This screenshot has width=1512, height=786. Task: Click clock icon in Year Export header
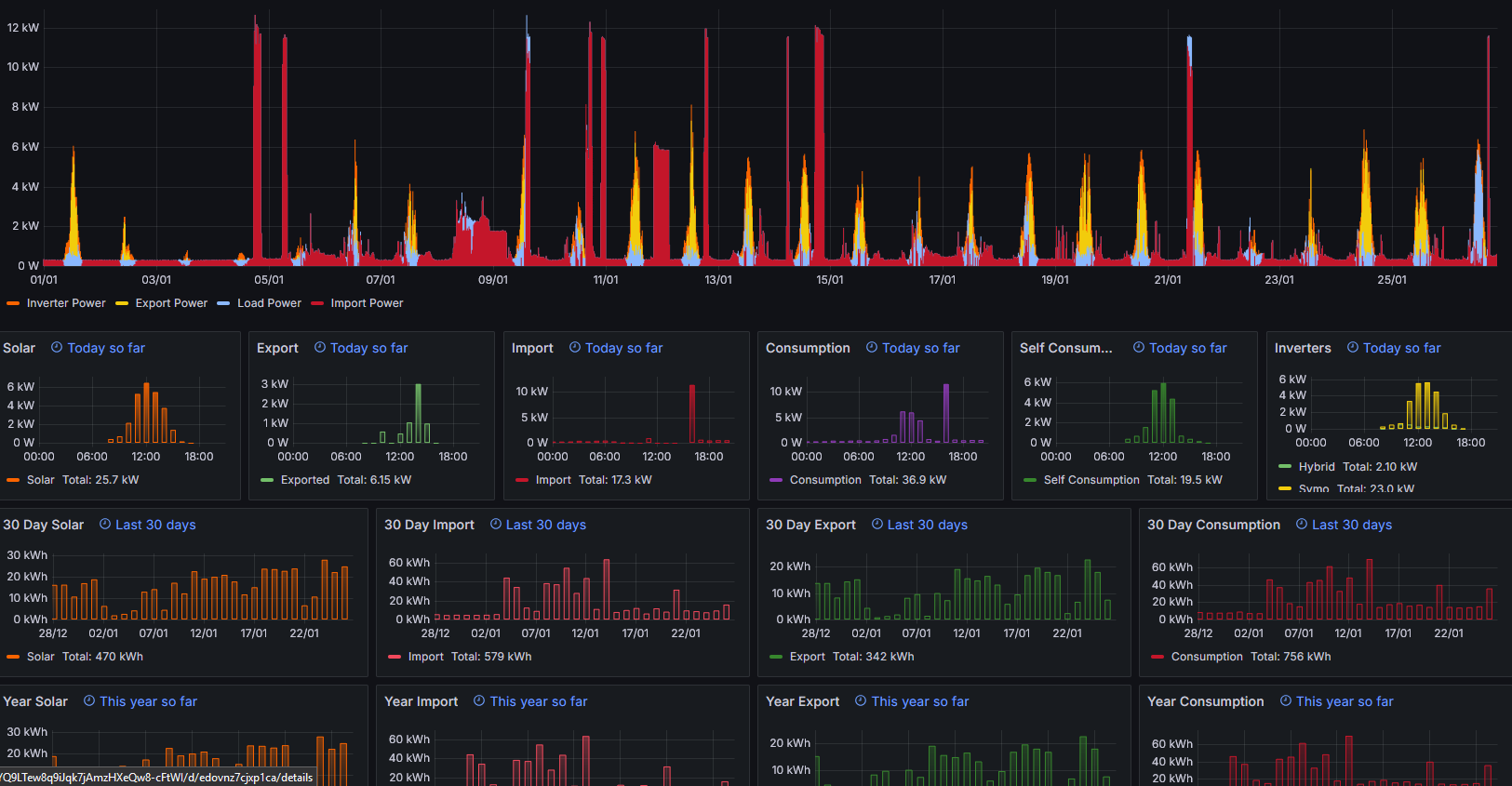click(861, 700)
